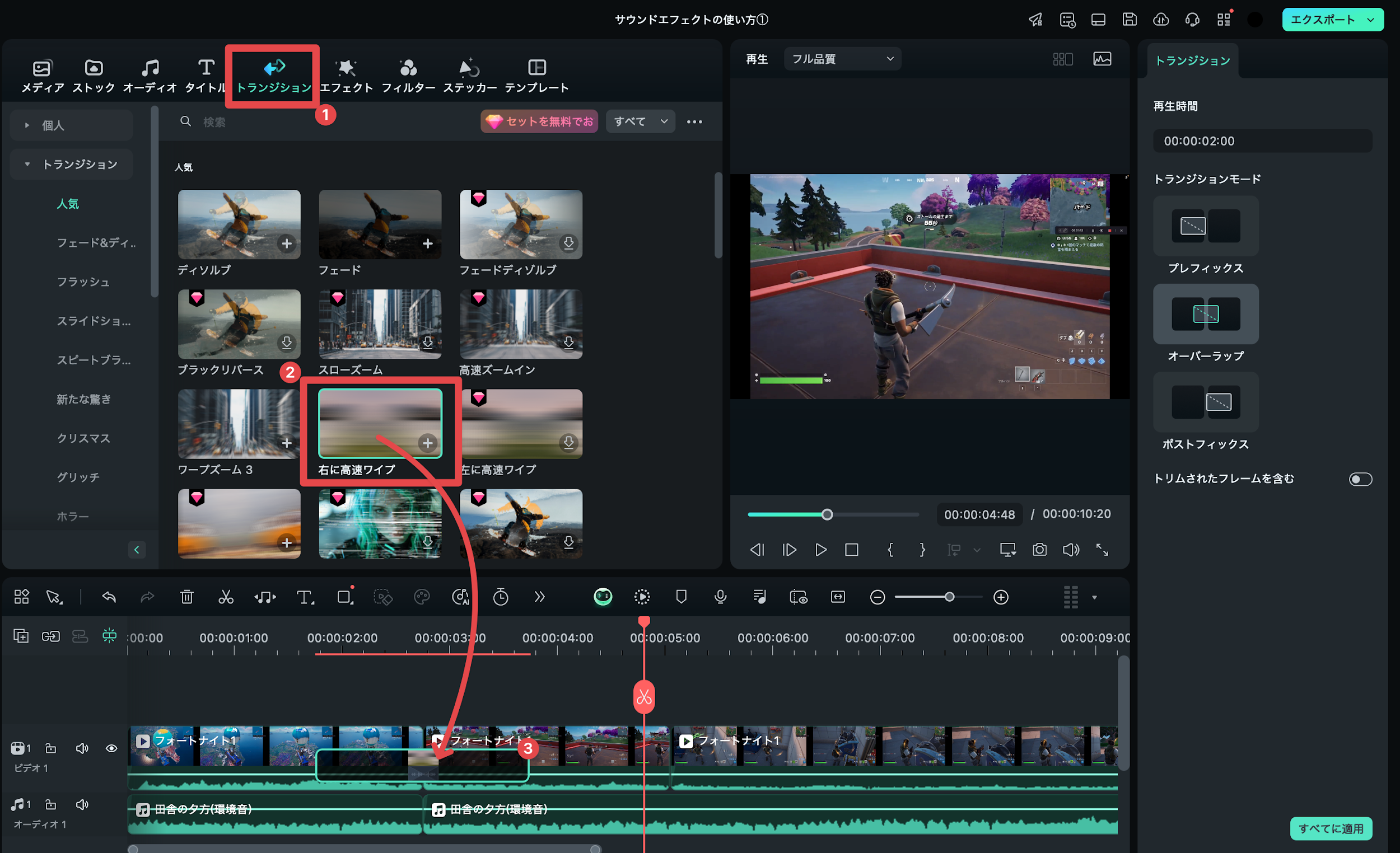The height and width of the screenshot is (853, 1400).
Task: Click the save project floppy disk icon
Action: coord(1130,19)
